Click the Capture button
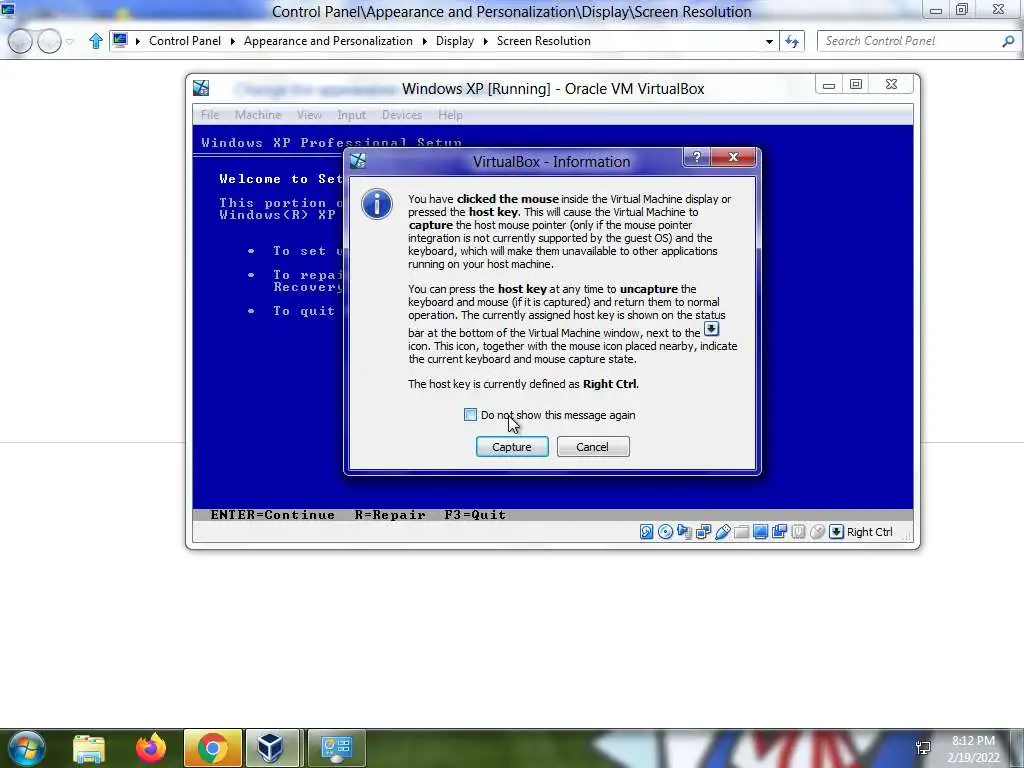The height and width of the screenshot is (768, 1024). [x=512, y=447]
